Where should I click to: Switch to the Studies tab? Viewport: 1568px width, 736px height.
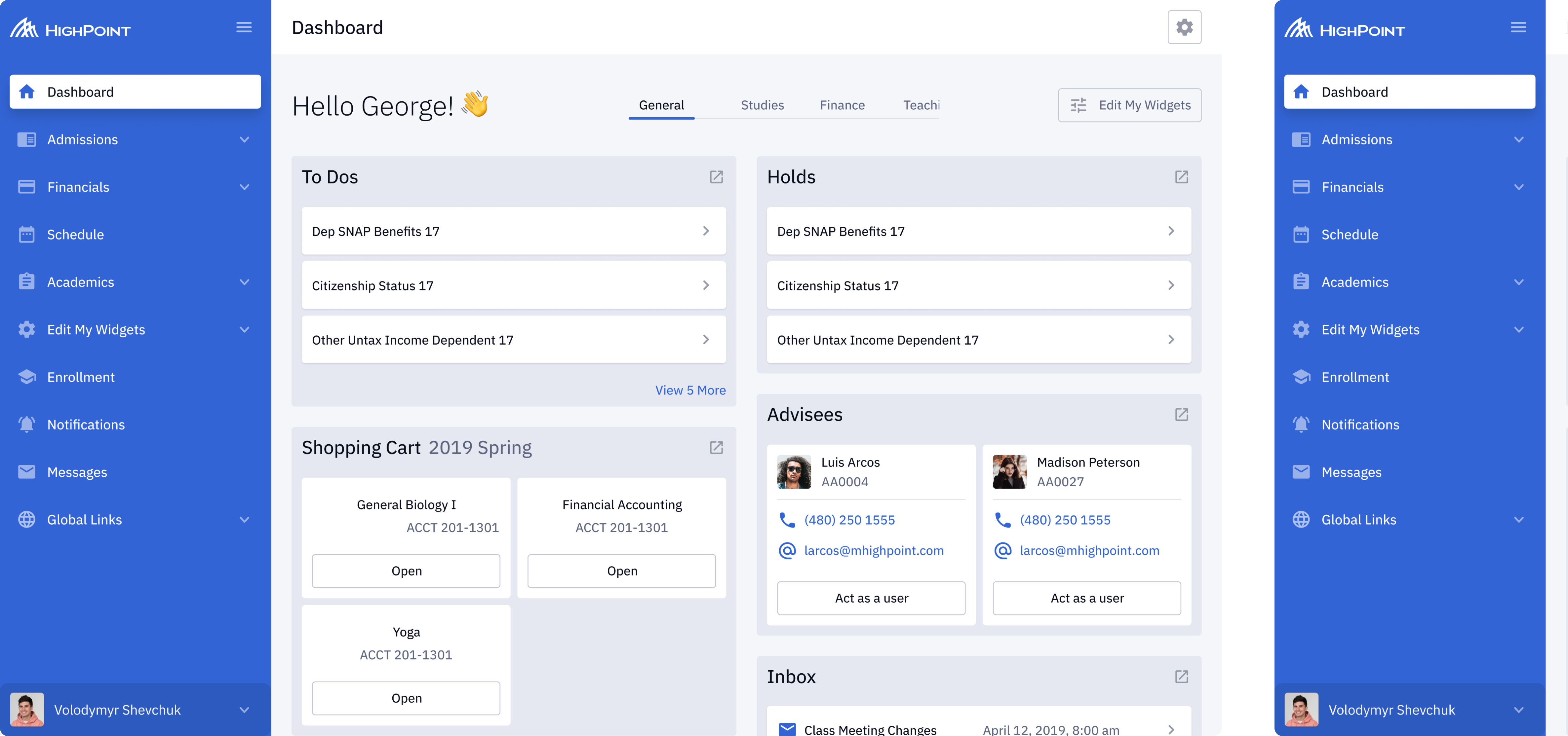762,105
